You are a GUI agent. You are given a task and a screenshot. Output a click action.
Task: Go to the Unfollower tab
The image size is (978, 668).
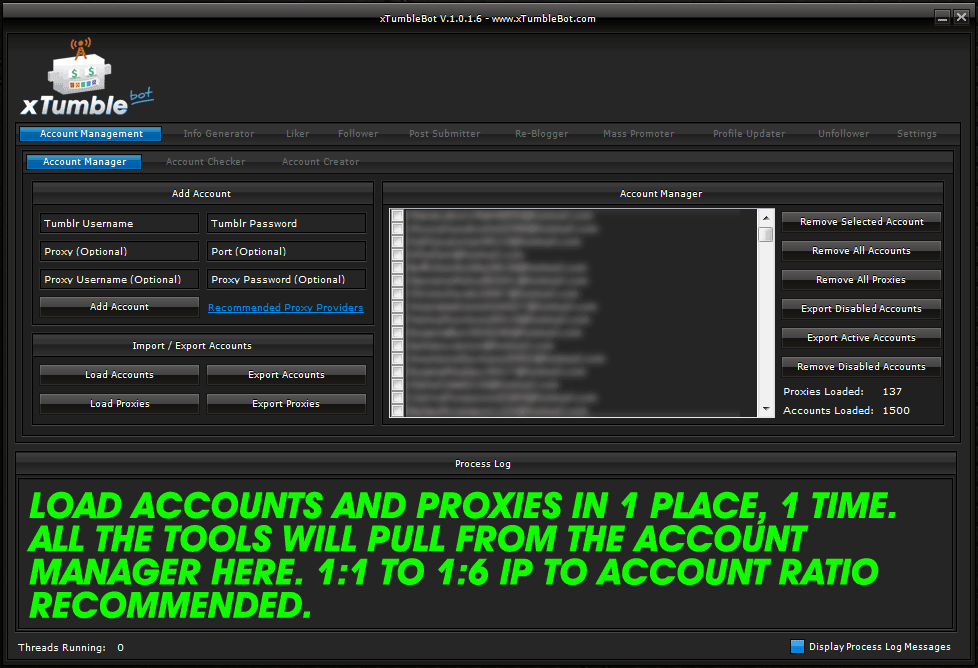pos(844,133)
